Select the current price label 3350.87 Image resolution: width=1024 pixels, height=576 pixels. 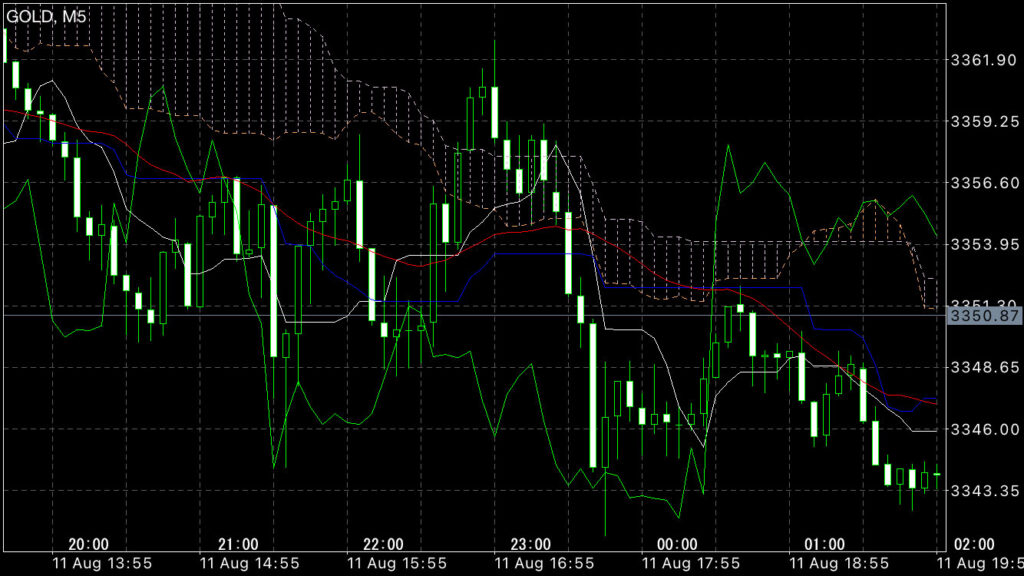[985, 316]
